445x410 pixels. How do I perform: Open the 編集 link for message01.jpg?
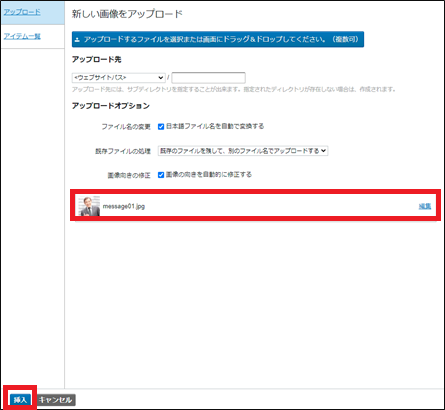click(425, 206)
